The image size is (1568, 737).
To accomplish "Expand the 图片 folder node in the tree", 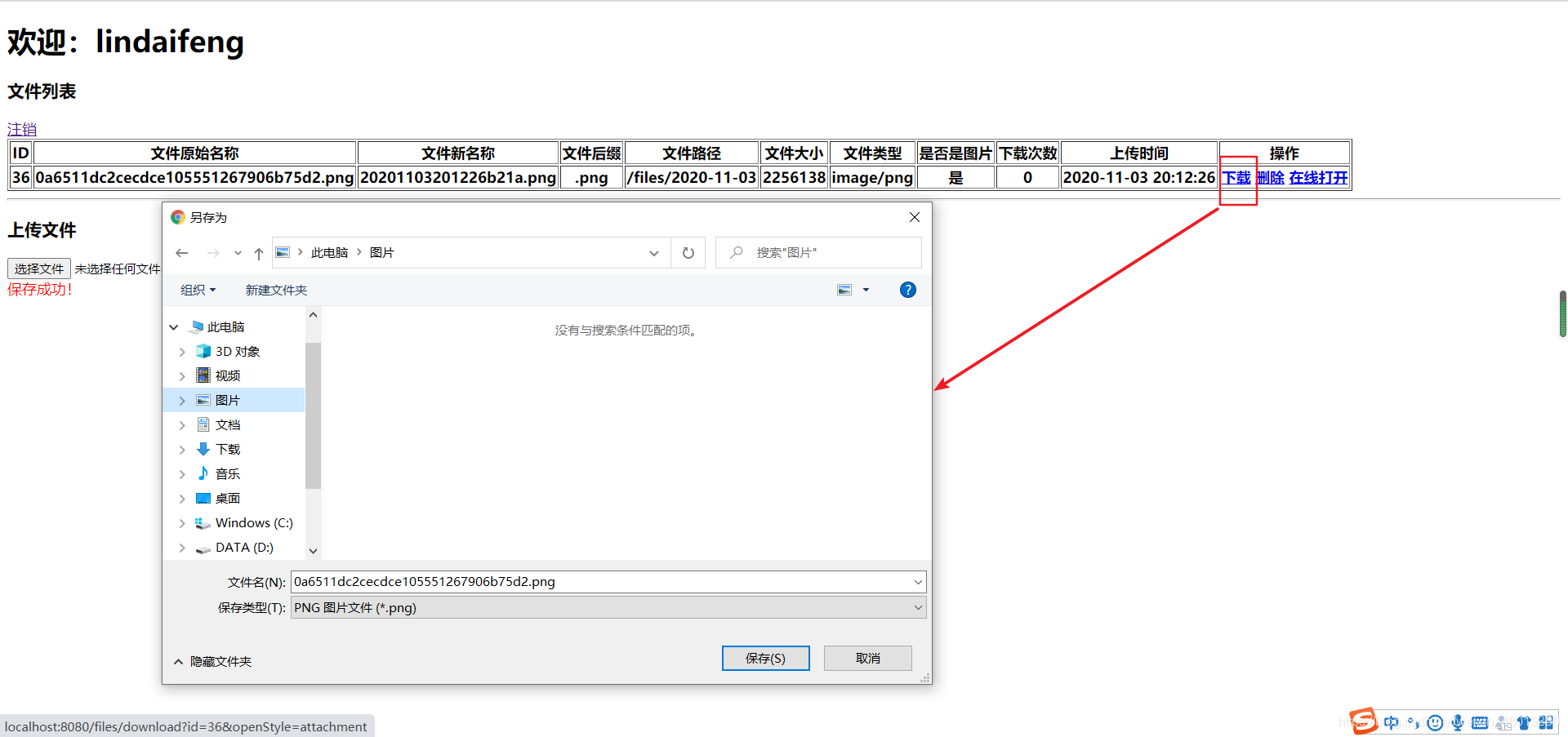I will click(x=182, y=401).
